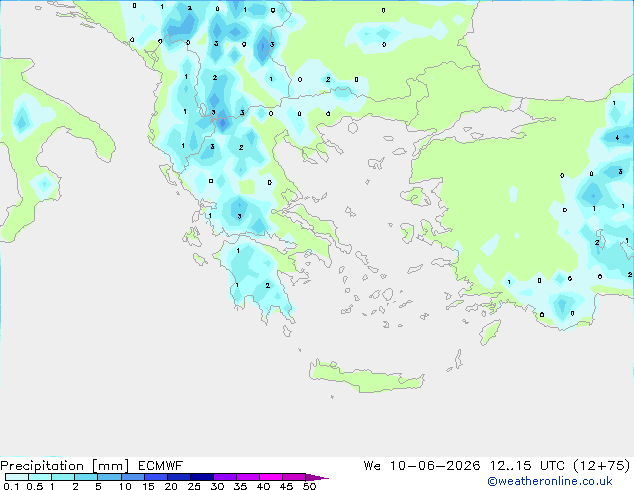Pick the legend swatch between 0.1 and 0.5
The image size is (634, 490).
point(17,477)
